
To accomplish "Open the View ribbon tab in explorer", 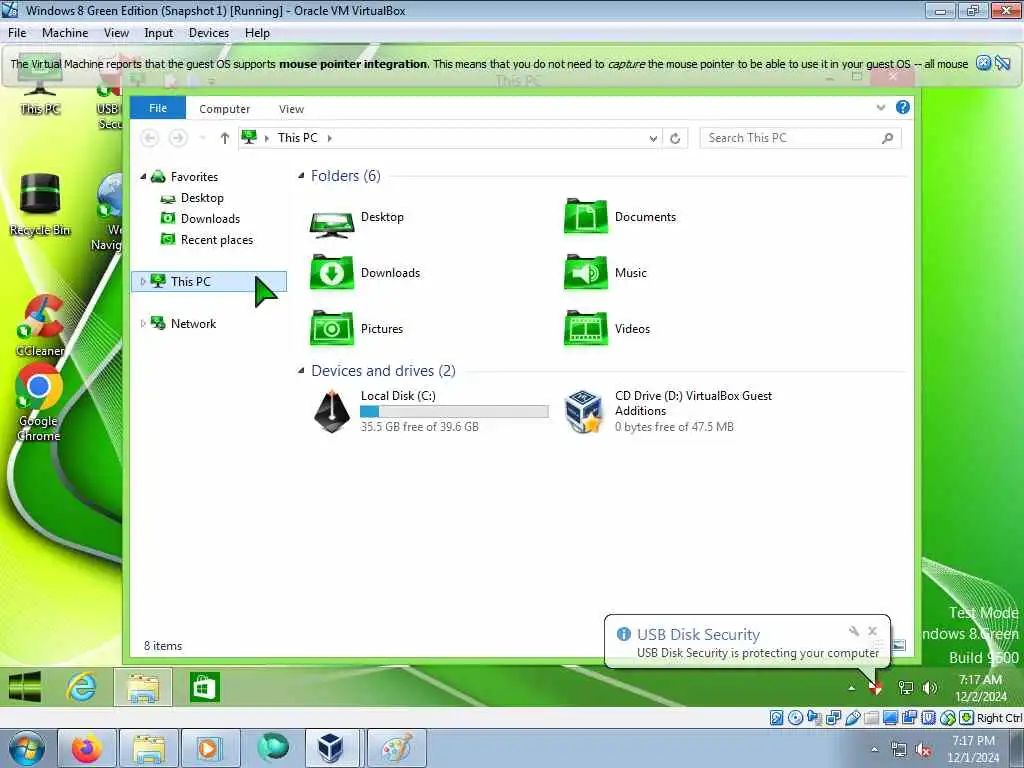I will coord(291,109).
